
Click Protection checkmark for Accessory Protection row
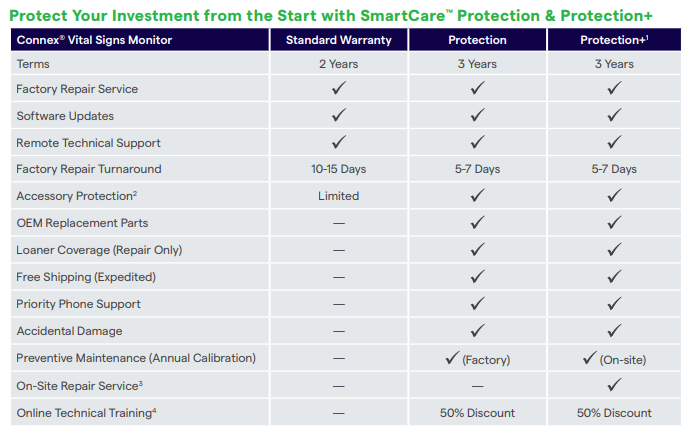click(x=477, y=196)
